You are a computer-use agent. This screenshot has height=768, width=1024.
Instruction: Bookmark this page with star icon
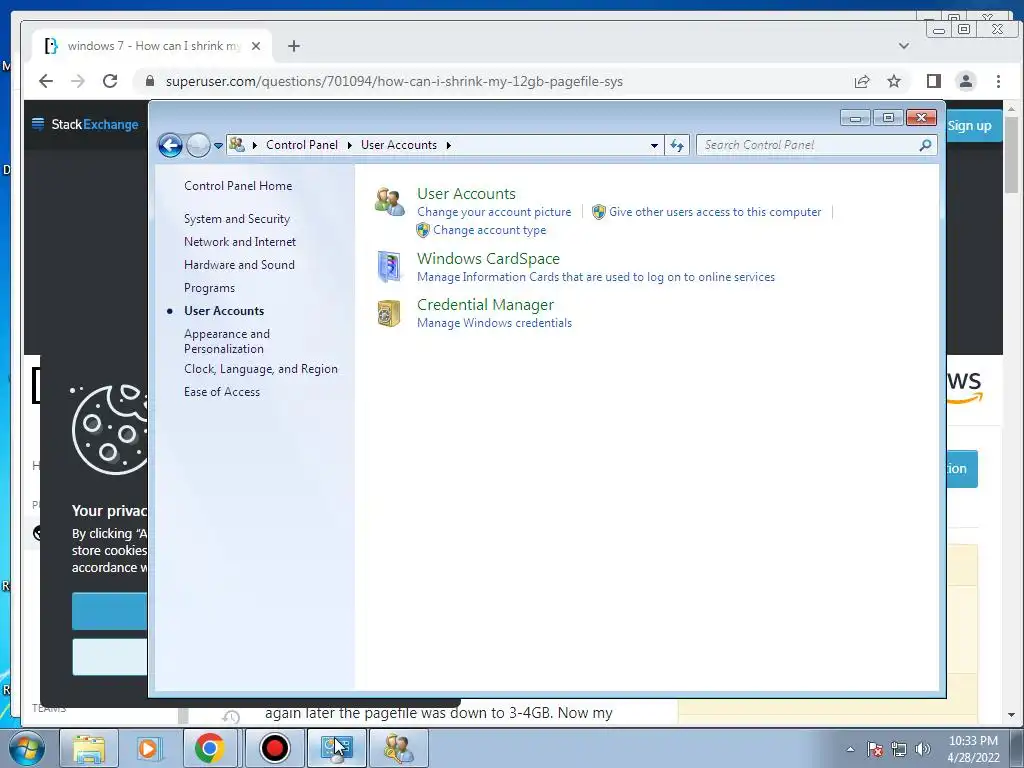(894, 81)
